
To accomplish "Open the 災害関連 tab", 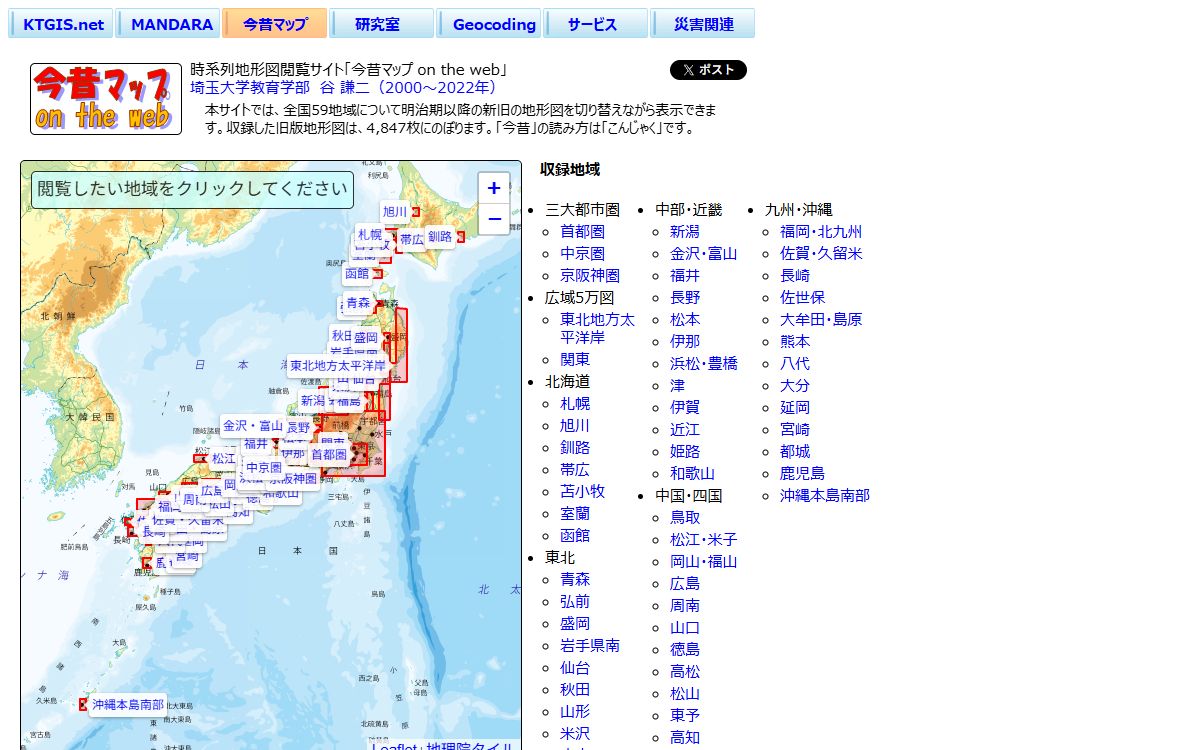I will [703, 24].
